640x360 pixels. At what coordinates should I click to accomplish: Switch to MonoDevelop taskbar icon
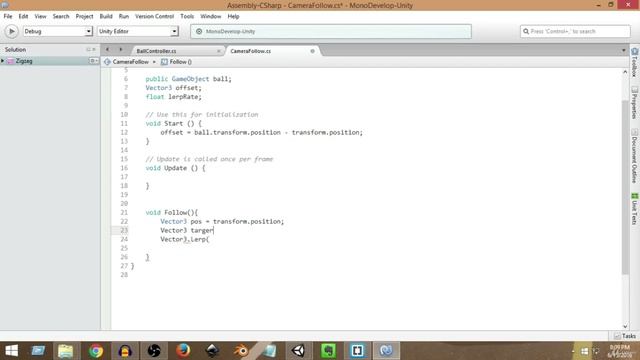(x=386, y=351)
